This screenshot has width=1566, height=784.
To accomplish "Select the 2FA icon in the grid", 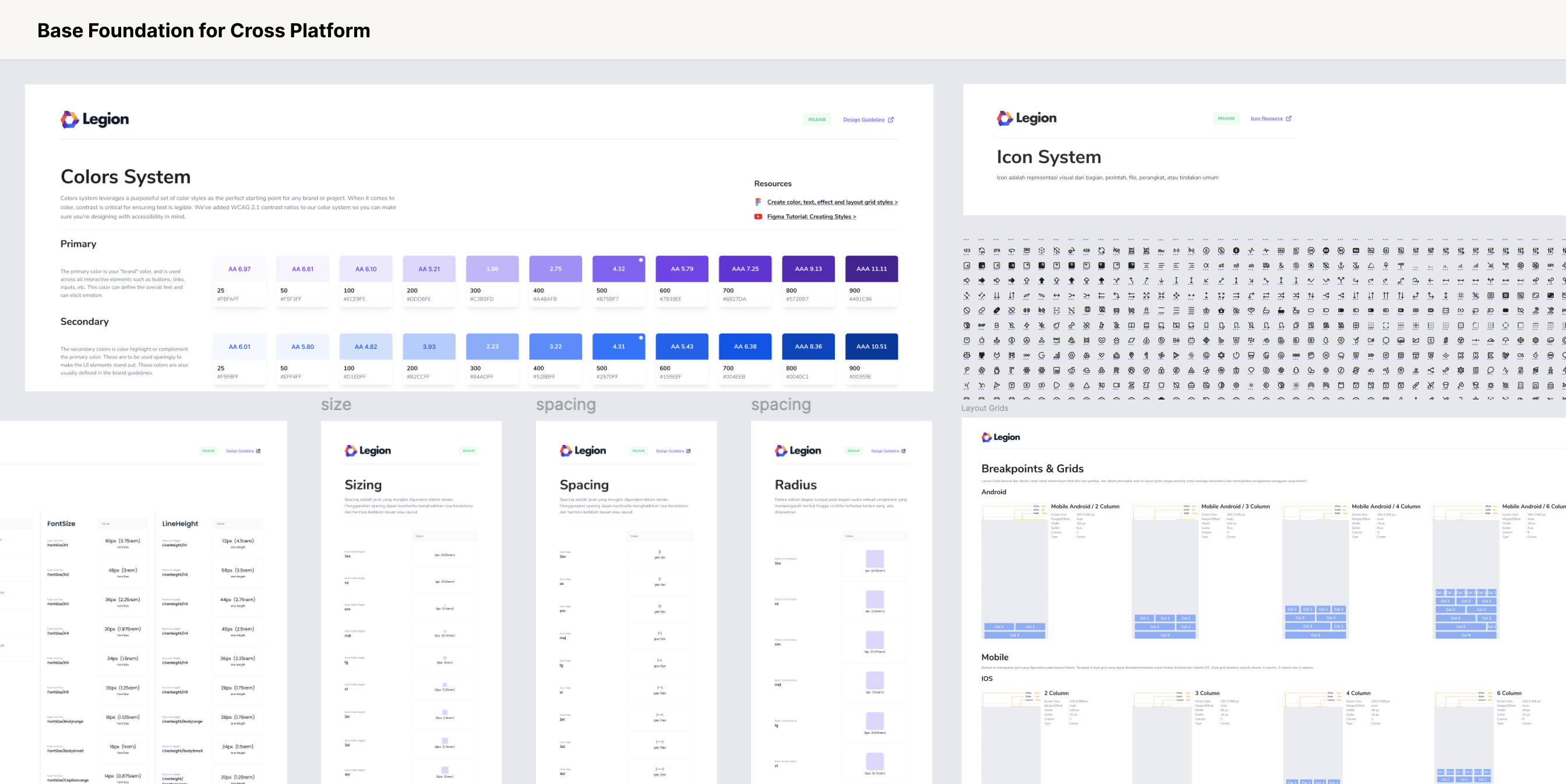I will coord(997,251).
